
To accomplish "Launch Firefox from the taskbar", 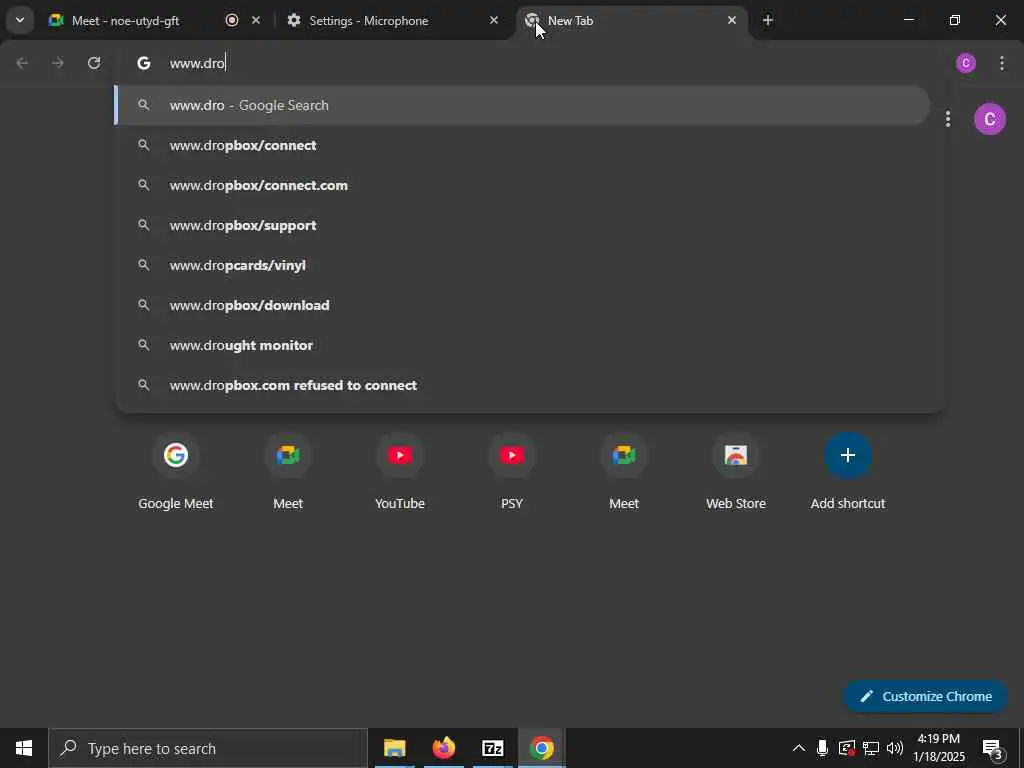I will point(443,748).
